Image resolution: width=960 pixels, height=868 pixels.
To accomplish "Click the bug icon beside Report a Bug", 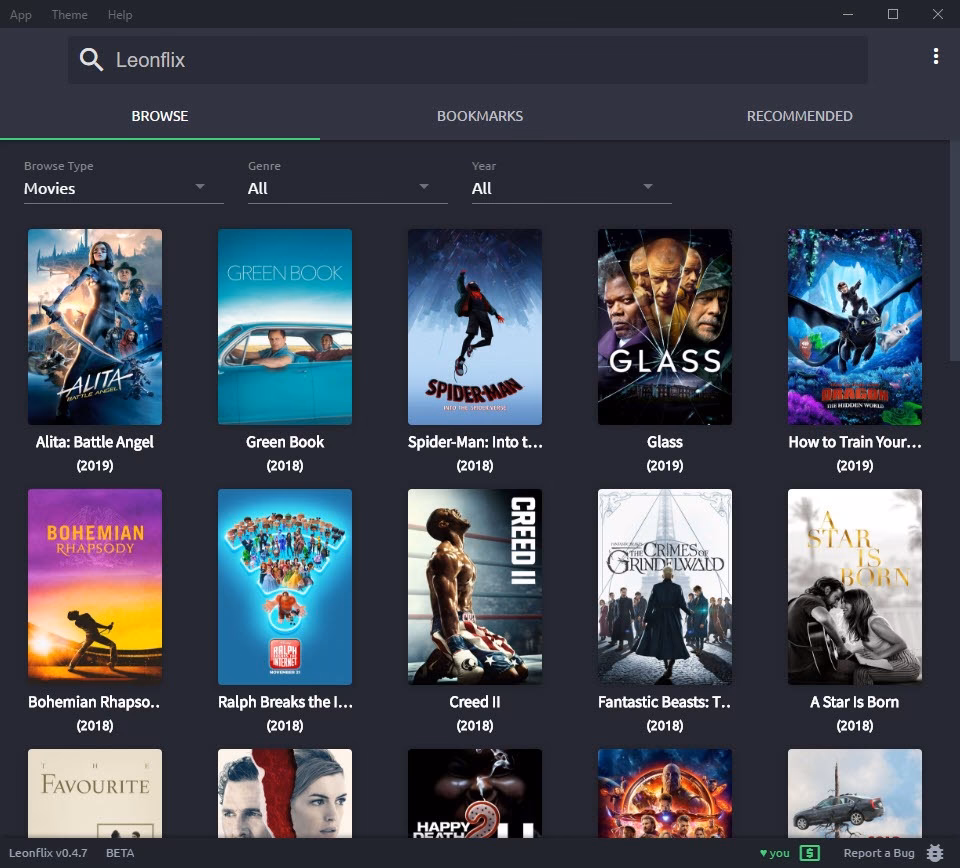I will pos(935,853).
